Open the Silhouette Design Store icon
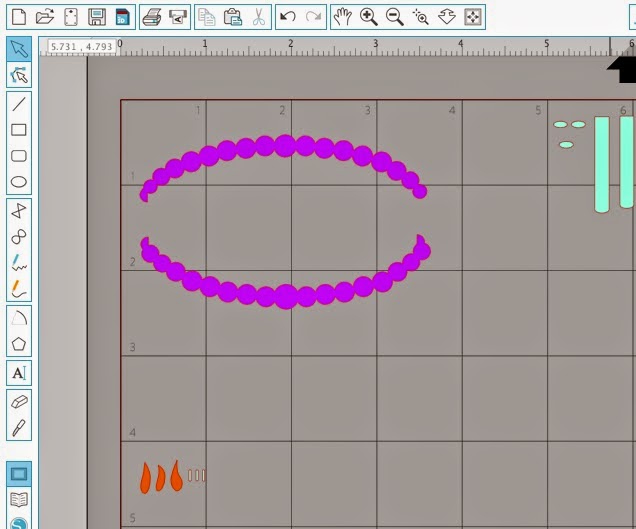The height and width of the screenshot is (529, 636). (x=19, y=523)
